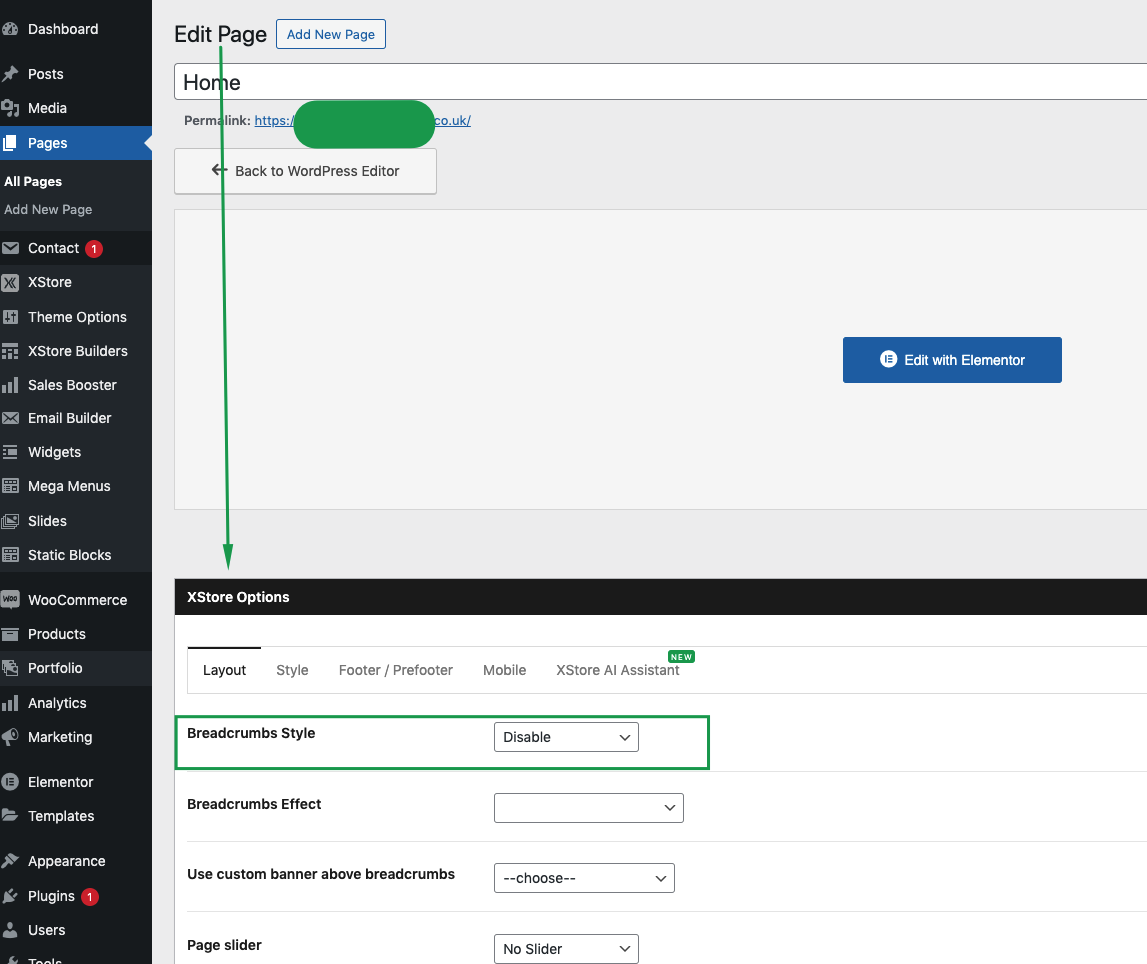Click the Users person icon
Viewport: 1147px width, 964px height.
point(10,930)
